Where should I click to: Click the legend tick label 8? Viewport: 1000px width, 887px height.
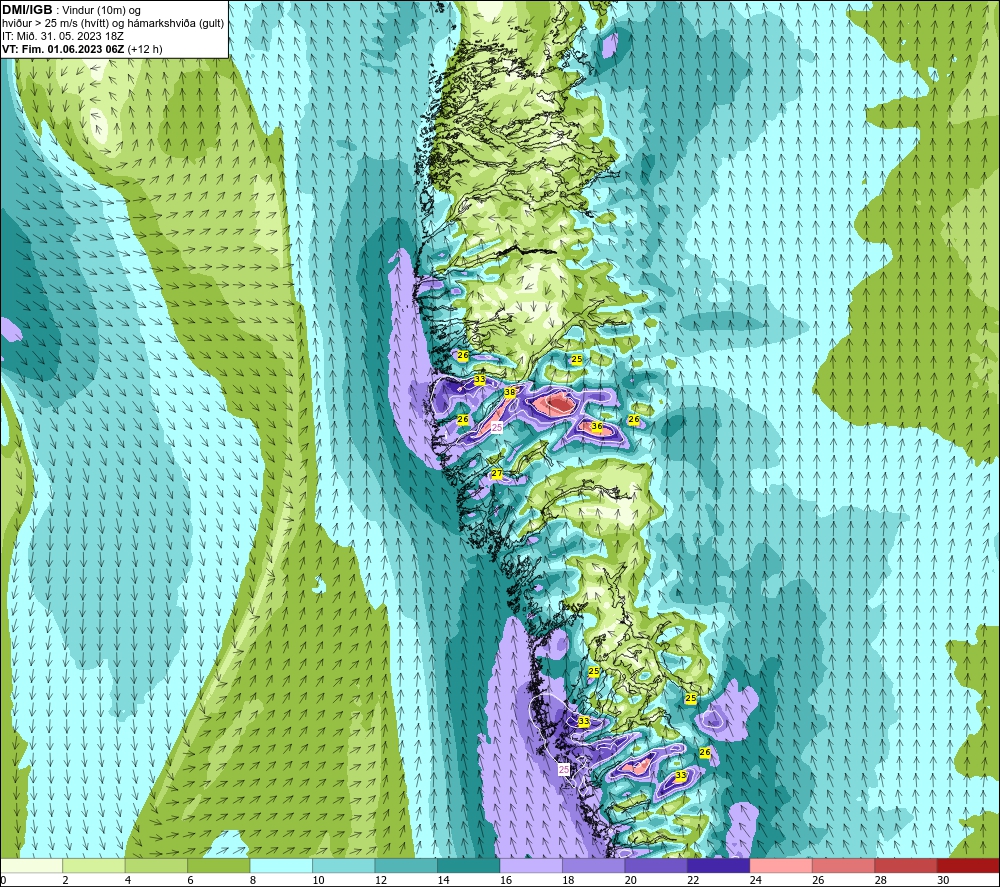253,881
